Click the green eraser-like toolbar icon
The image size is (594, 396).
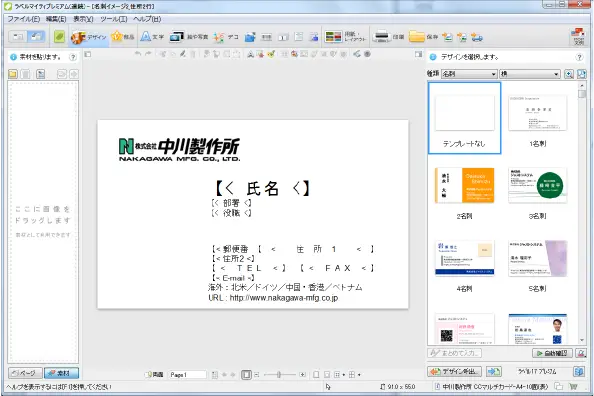59,37
